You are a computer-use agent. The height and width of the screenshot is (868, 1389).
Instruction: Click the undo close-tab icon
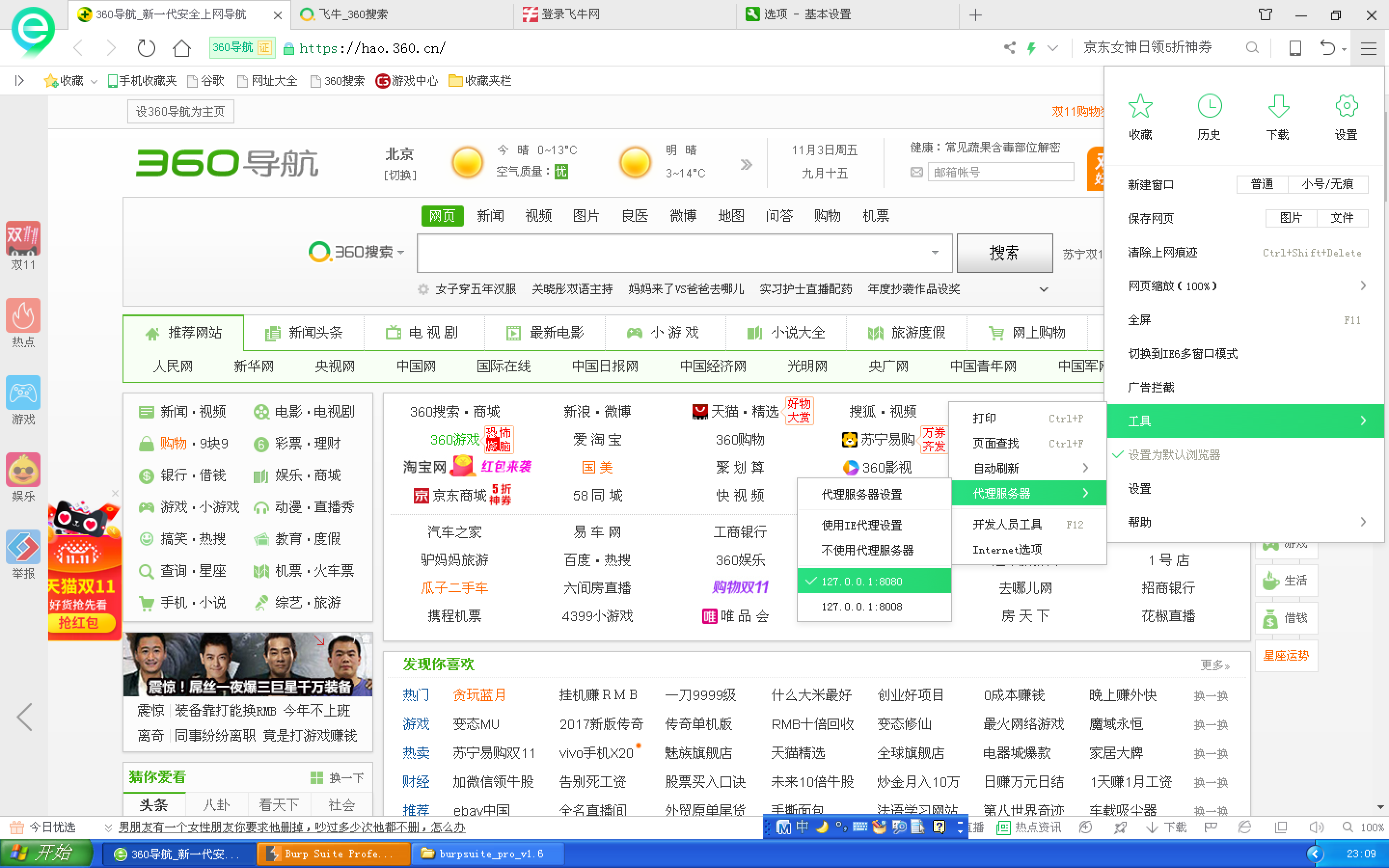(1328, 48)
